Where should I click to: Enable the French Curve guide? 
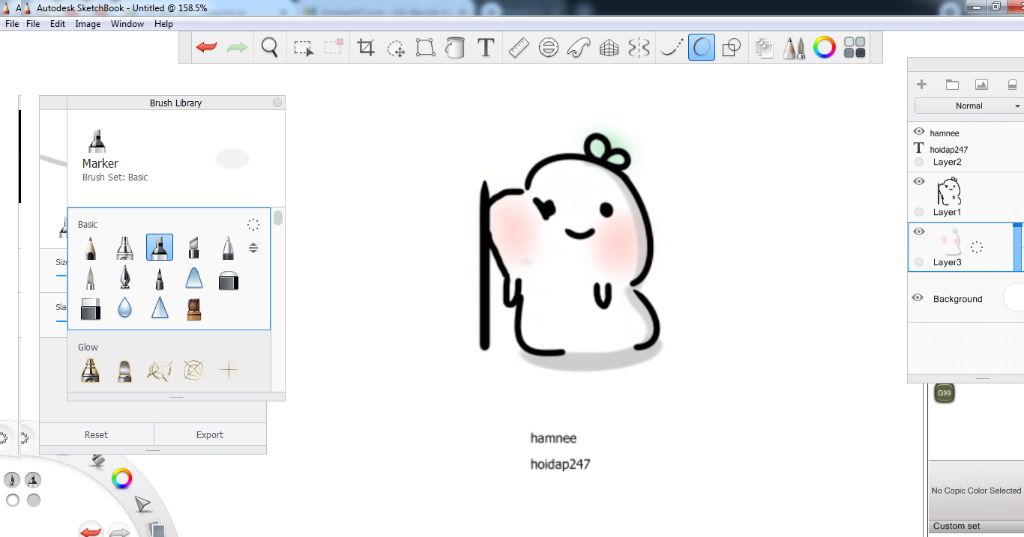579,47
